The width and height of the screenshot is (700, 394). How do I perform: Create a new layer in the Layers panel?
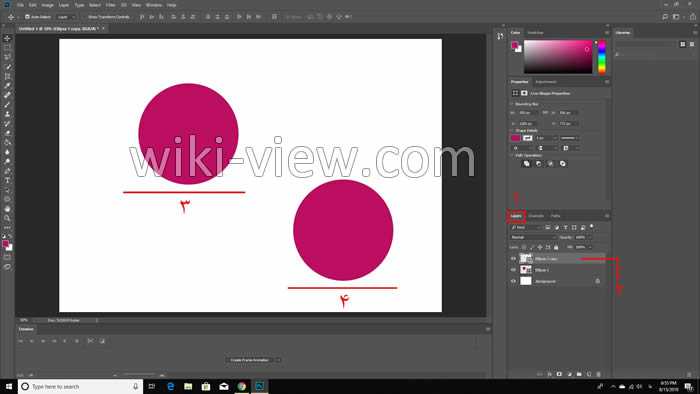[x=589, y=374]
